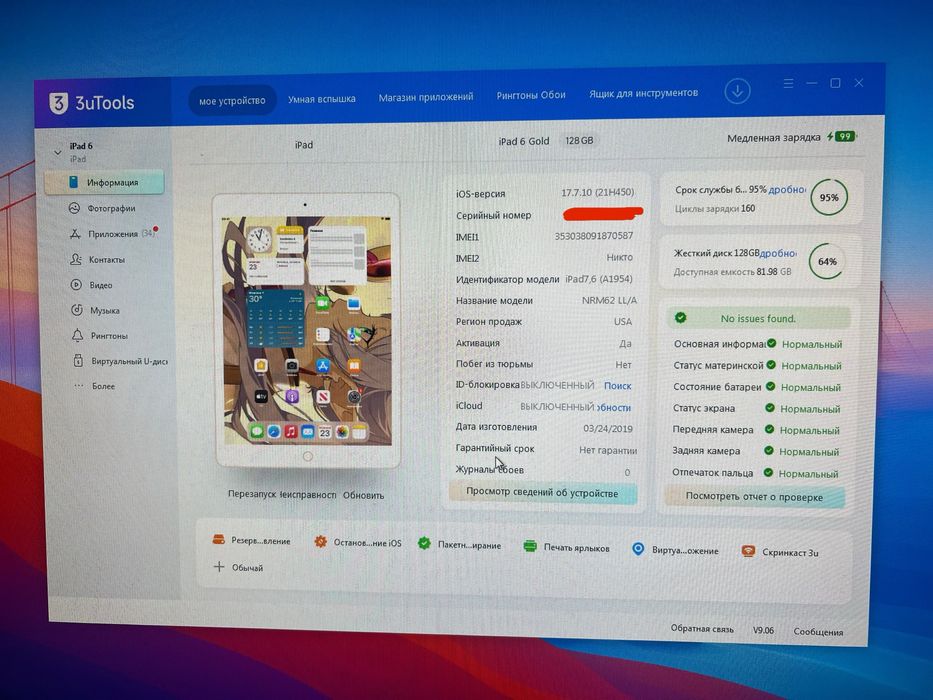Screen dimensions: 933x700
Task: Click the Медленная зарядка label
Action: pyautogui.click(x=774, y=138)
